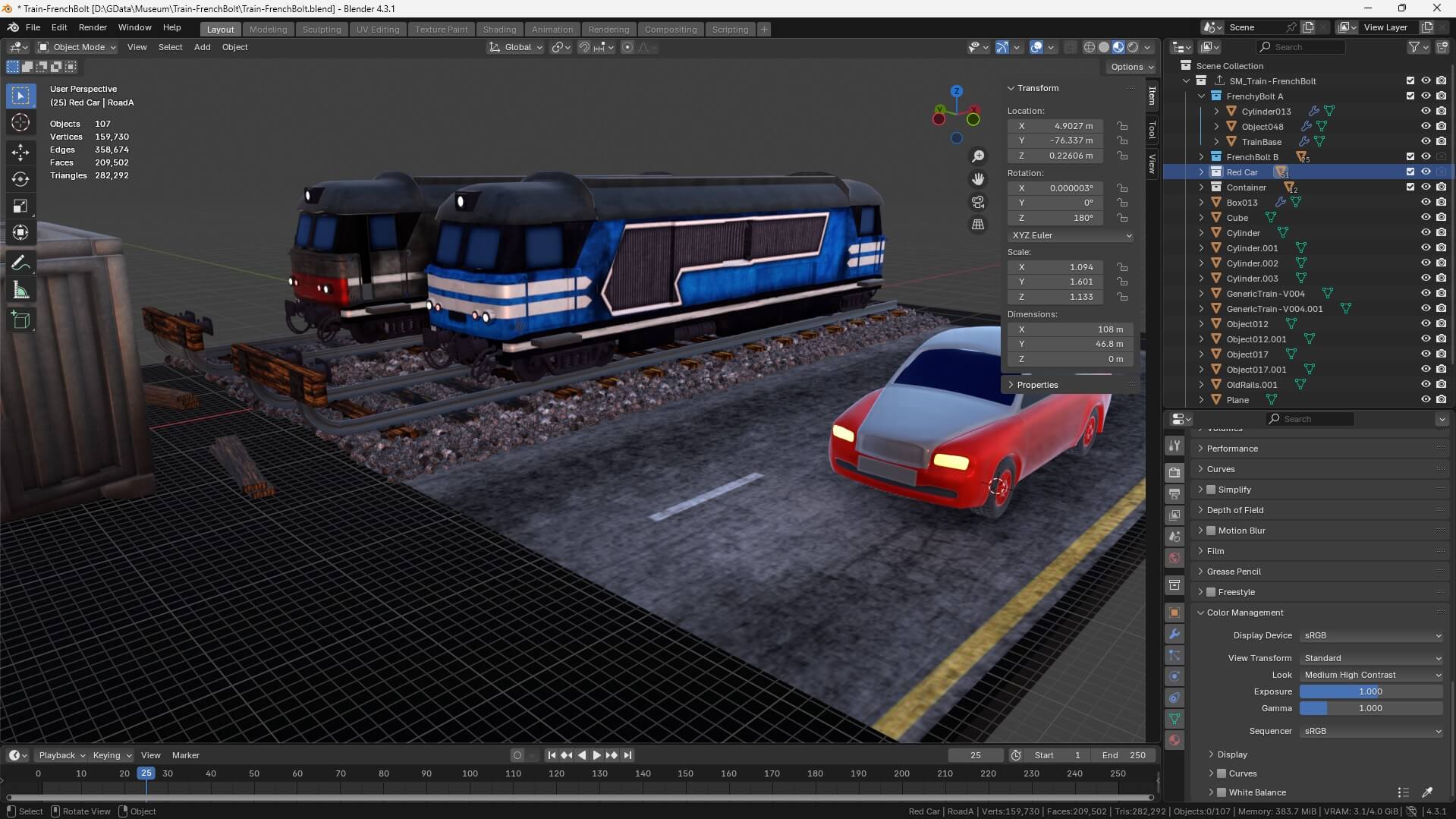Switch viewport to rendered shading mode
This screenshot has width=1456, height=819.
coord(1132,46)
